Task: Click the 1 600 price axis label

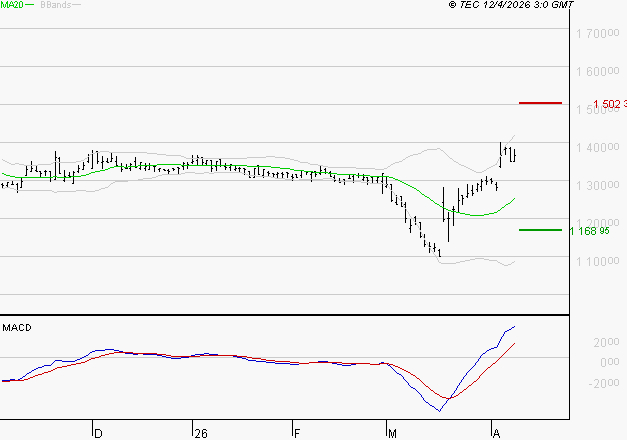Action: [597, 72]
